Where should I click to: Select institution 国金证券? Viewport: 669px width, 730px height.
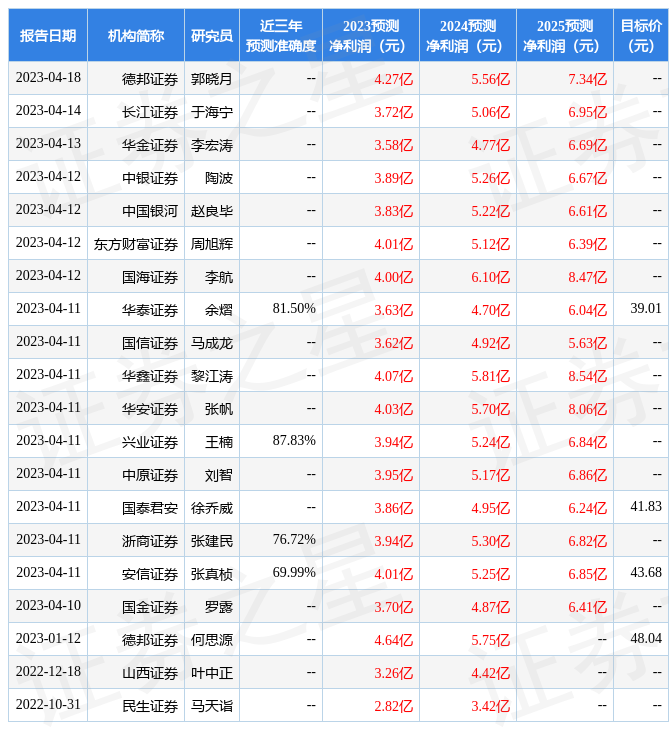pyautogui.click(x=150, y=608)
